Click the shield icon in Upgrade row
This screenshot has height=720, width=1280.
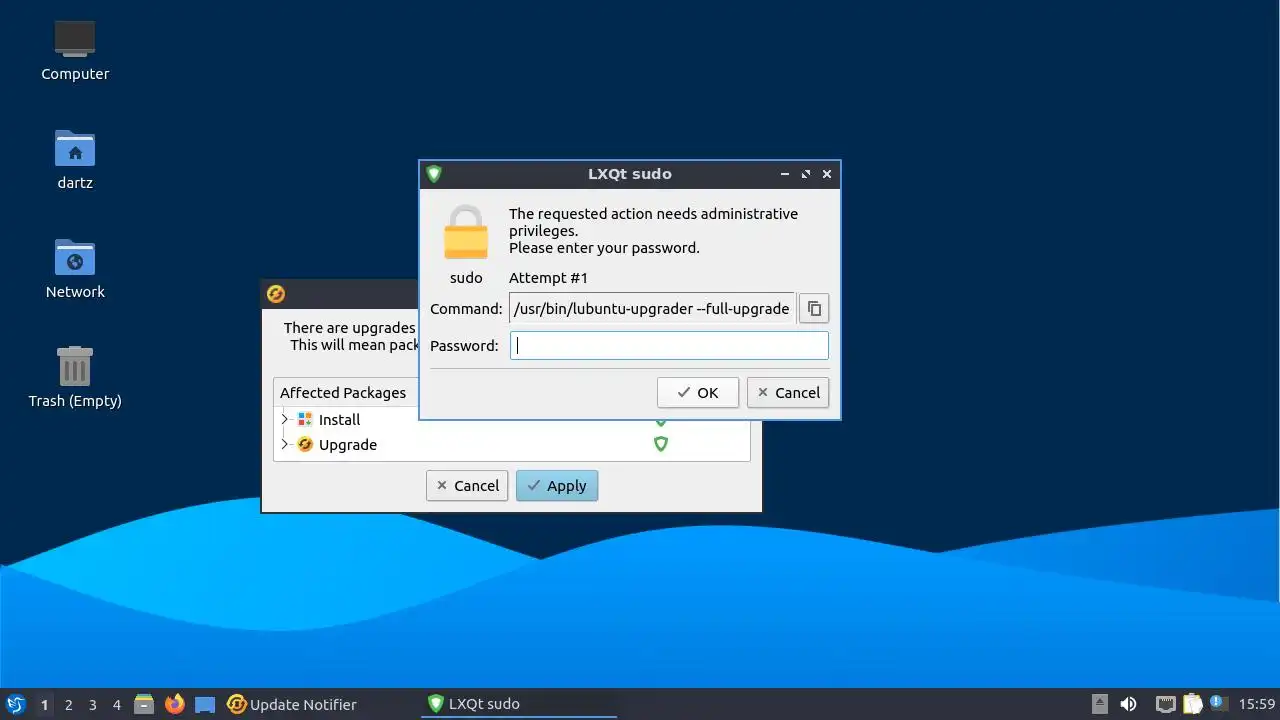pyautogui.click(x=661, y=445)
